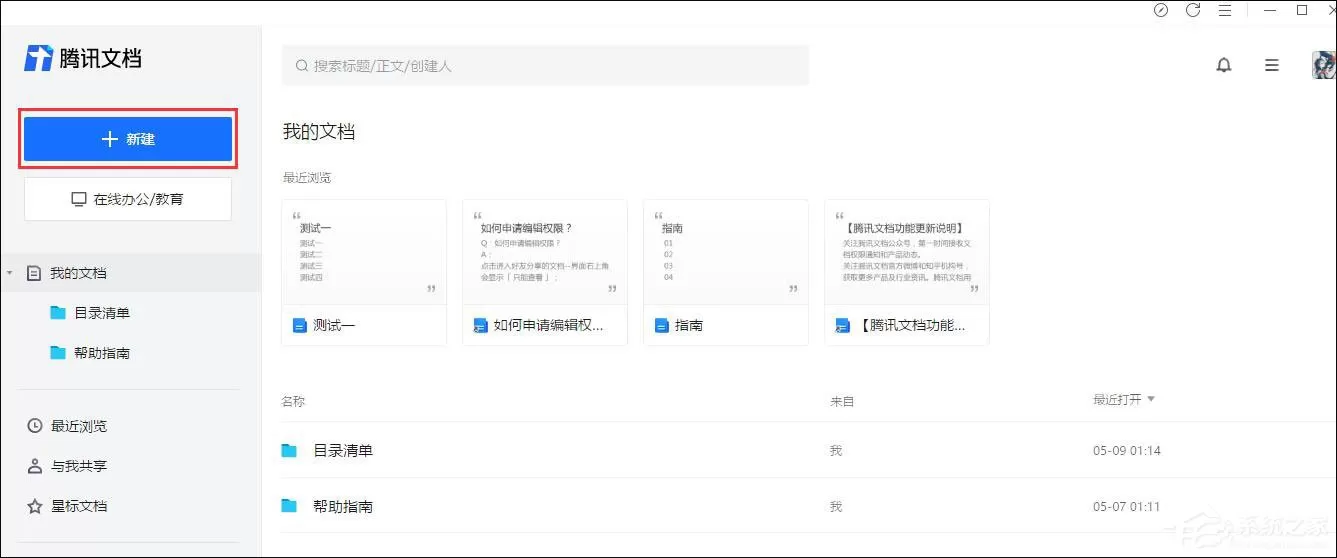Click the 我的文档 document icon in sidebar
The height and width of the screenshot is (558, 1337).
[x=34, y=273]
